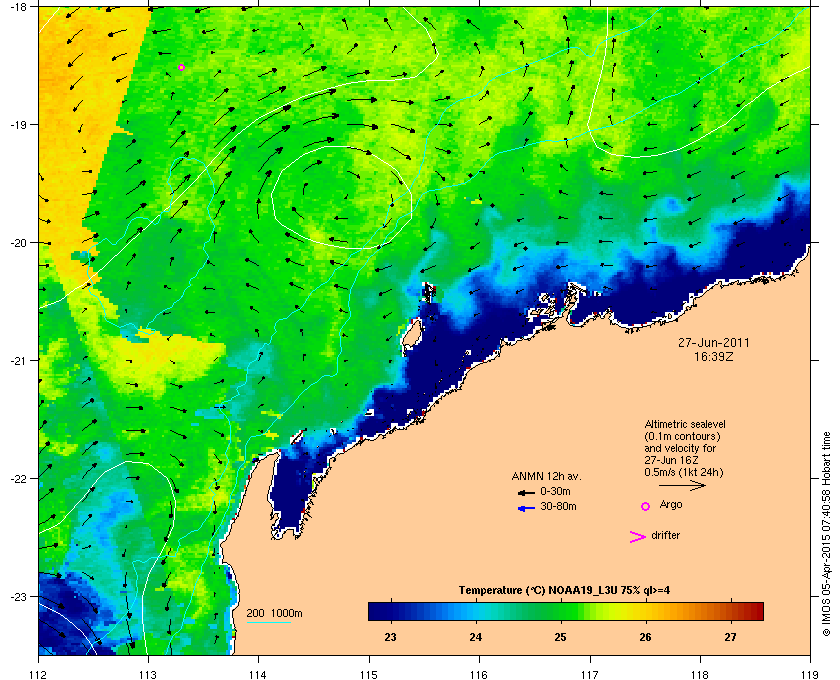Click the time label 16:39Z
This screenshot has height=680, width=840.
[x=714, y=356]
